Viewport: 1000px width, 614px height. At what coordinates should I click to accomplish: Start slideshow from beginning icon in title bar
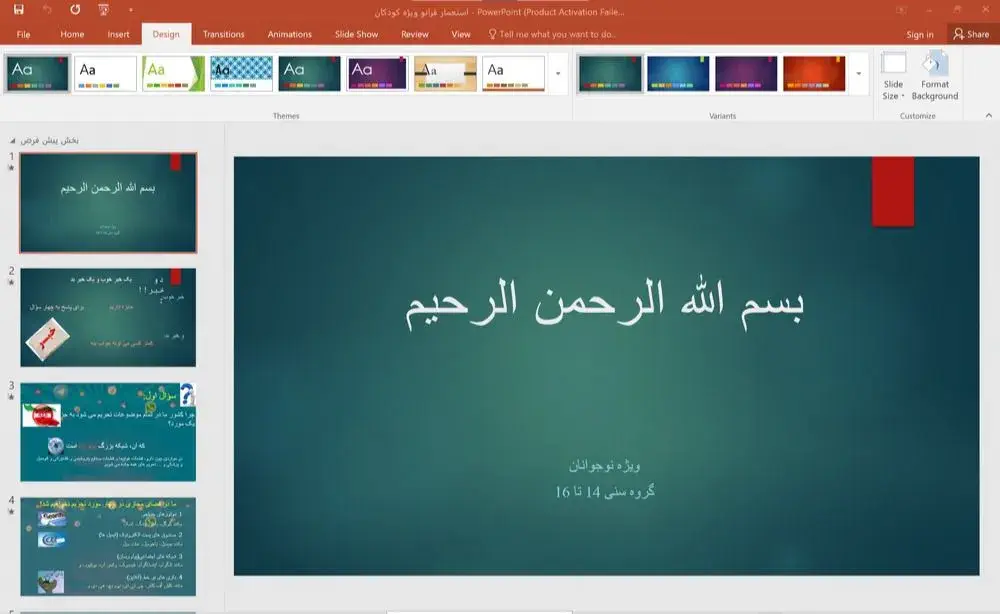tap(104, 10)
